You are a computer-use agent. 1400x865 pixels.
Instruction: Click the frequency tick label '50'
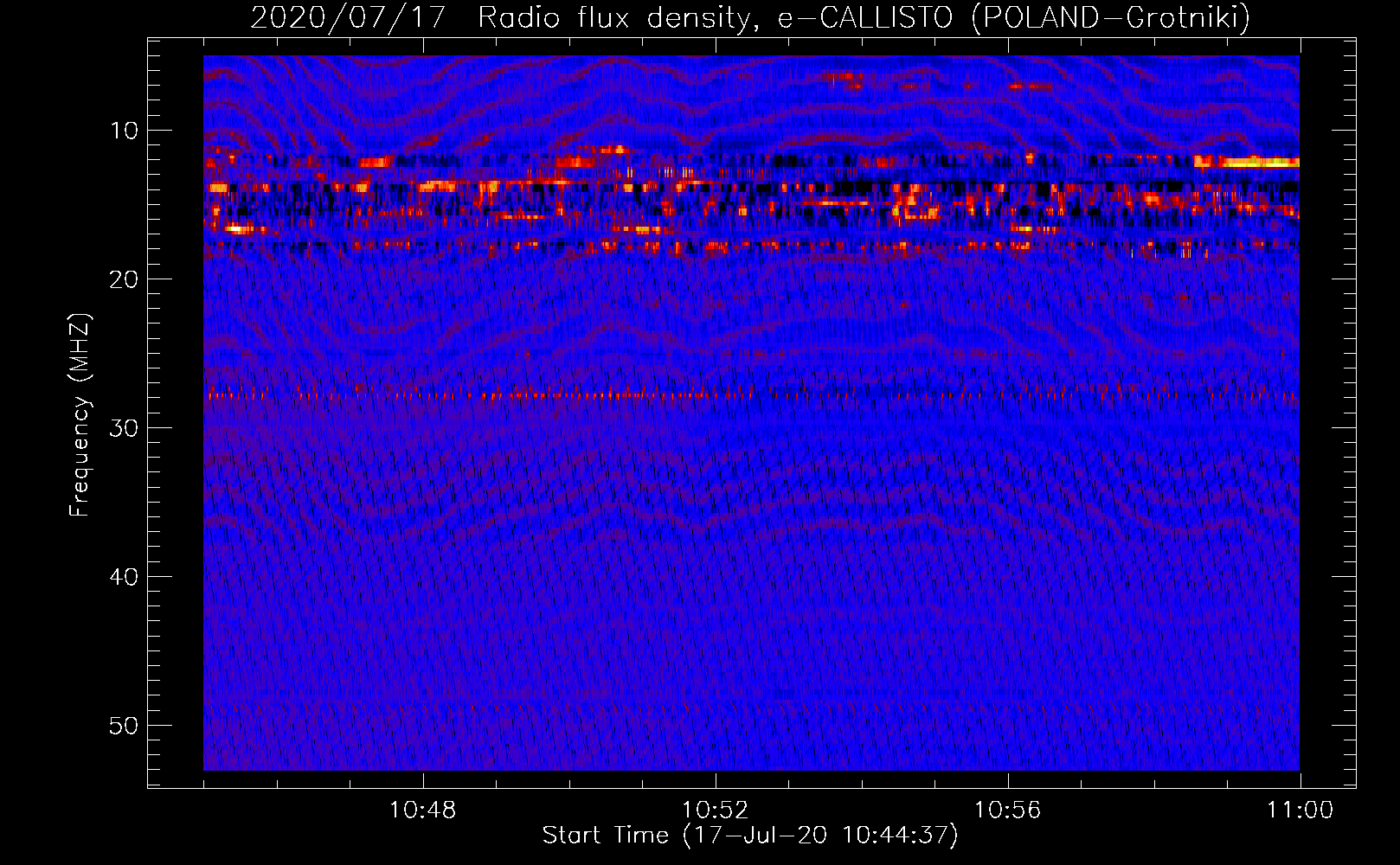(x=125, y=726)
